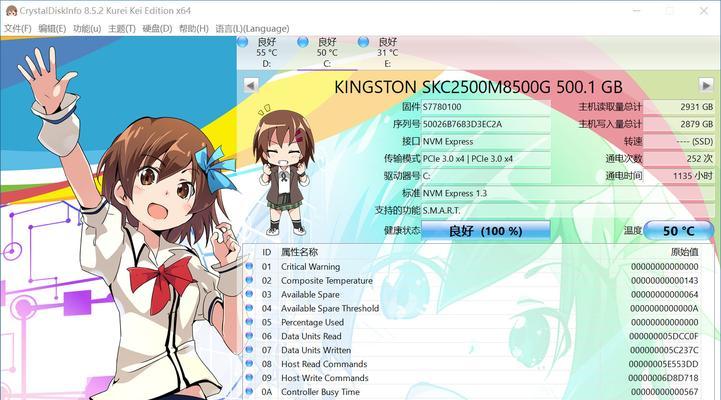Click the status orb for drive D:

242,42
